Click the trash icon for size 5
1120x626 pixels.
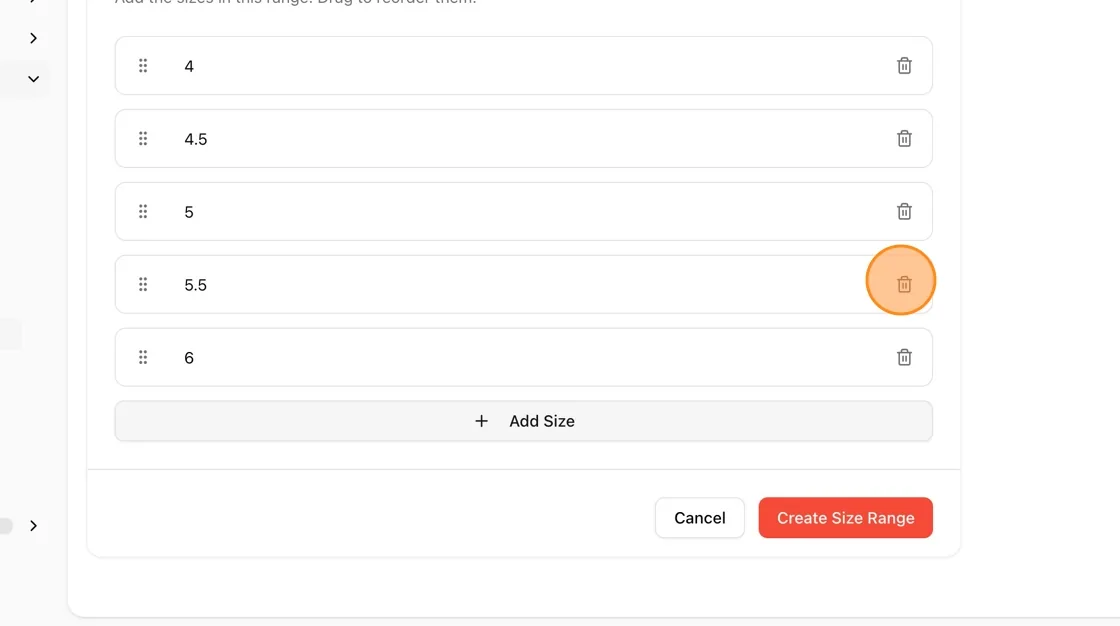[x=904, y=212]
